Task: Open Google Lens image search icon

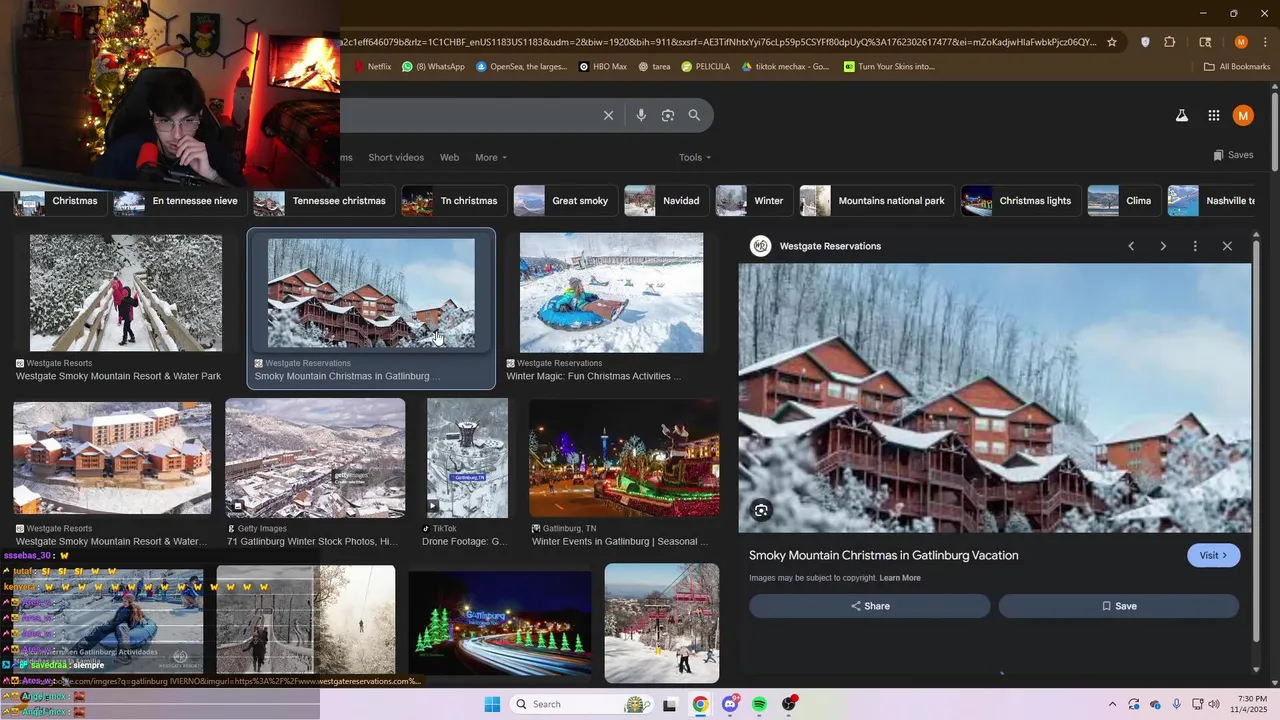Action: pos(668,115)
